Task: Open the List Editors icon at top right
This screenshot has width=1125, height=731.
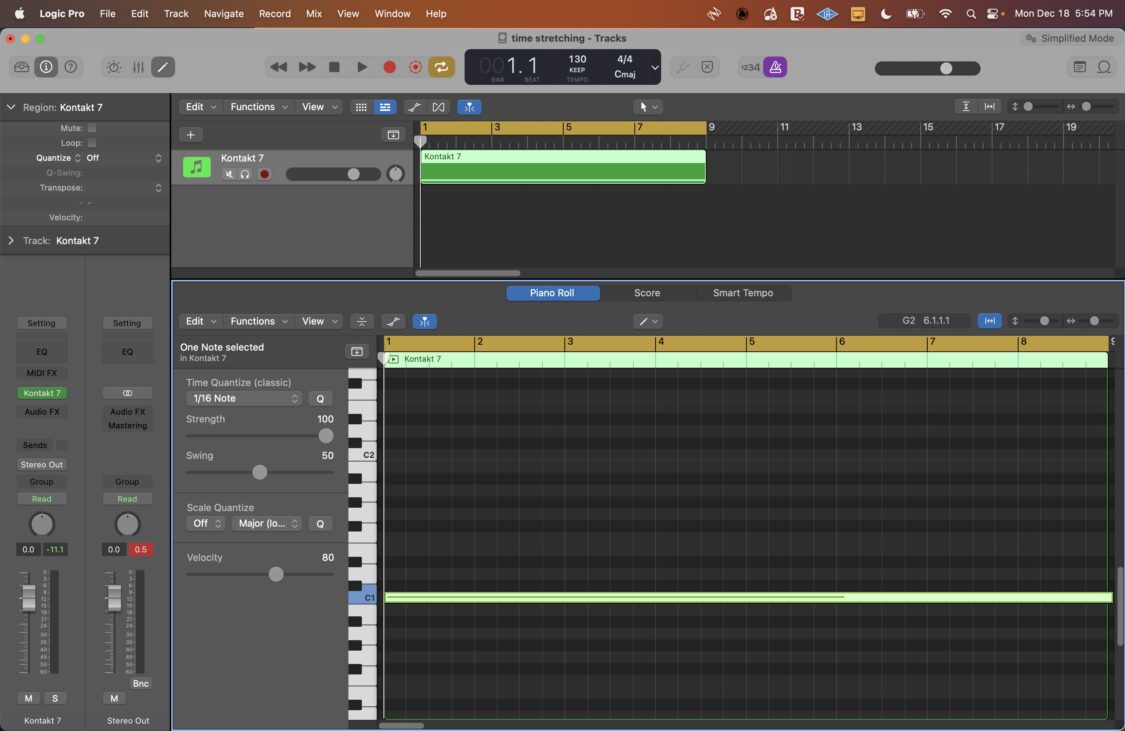Action: (x=1079, y=66)
